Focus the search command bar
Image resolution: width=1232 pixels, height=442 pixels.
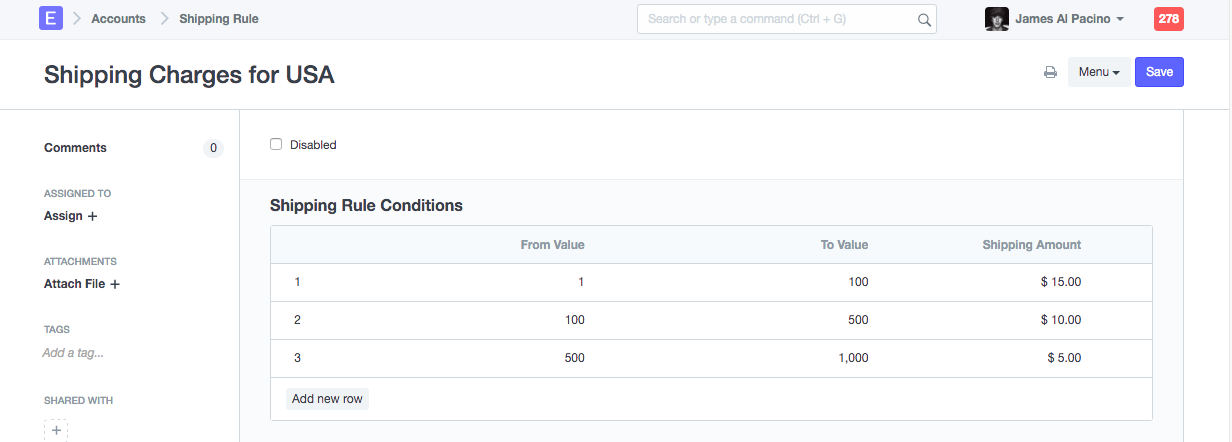tap(780, 19)
